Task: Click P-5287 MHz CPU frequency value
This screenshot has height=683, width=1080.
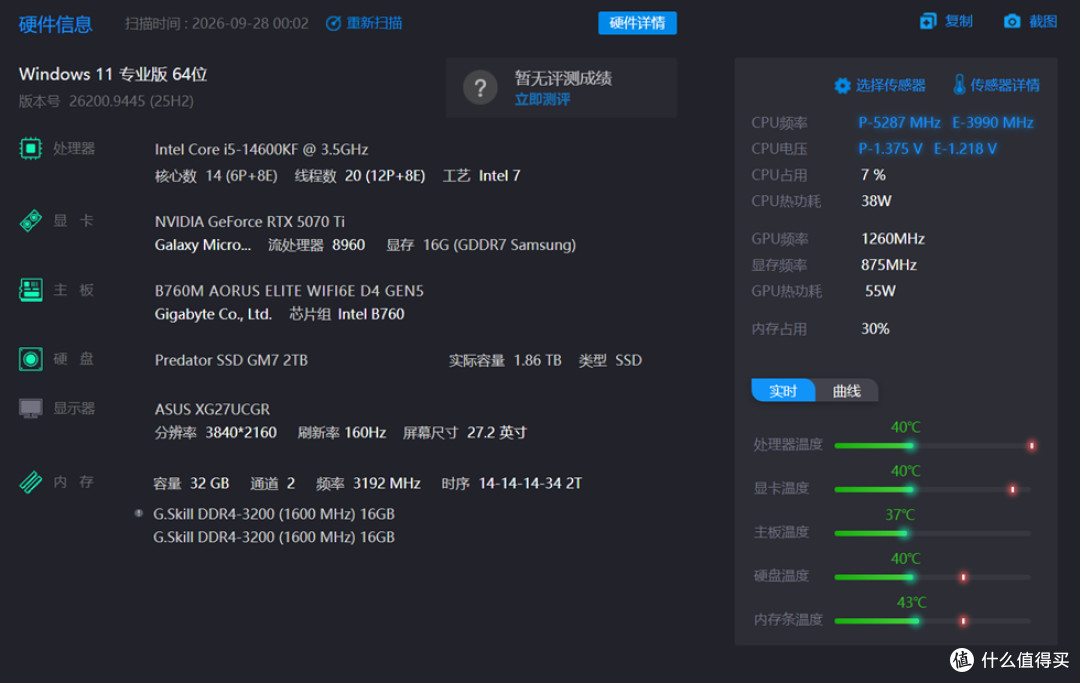Action: [899, 123]
